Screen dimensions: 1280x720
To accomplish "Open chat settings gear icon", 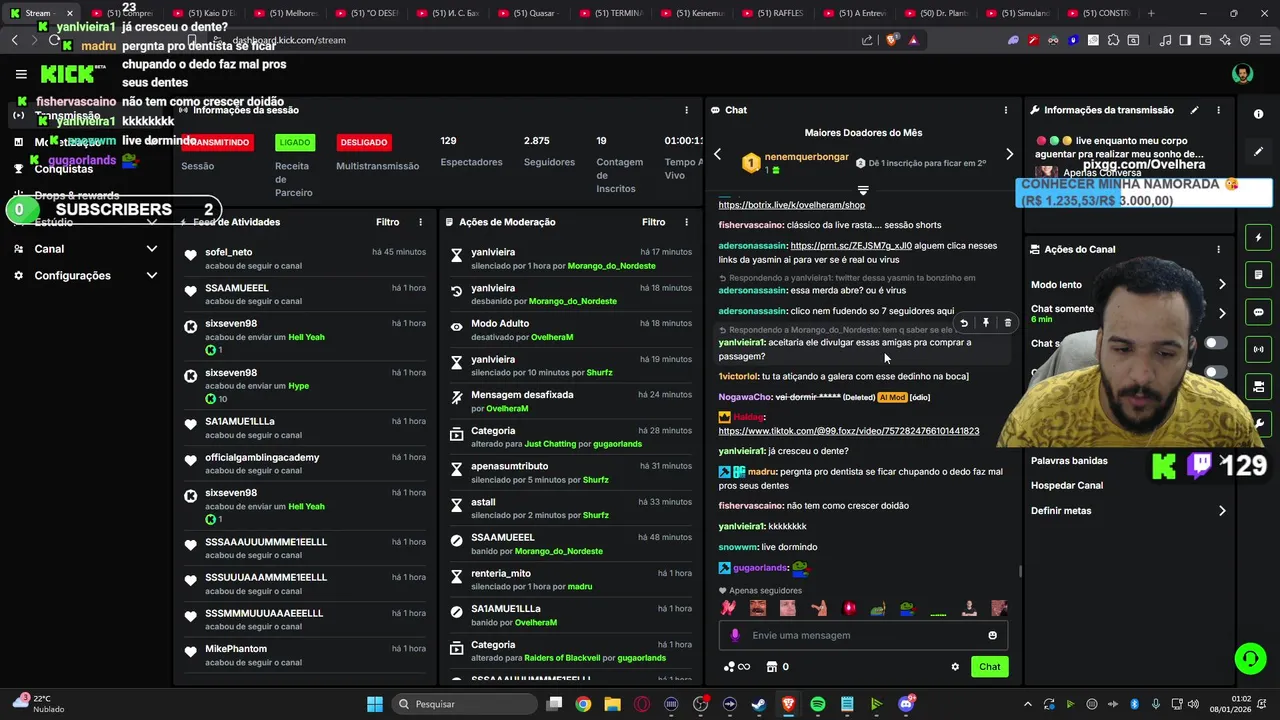I will tap(955, 667).
